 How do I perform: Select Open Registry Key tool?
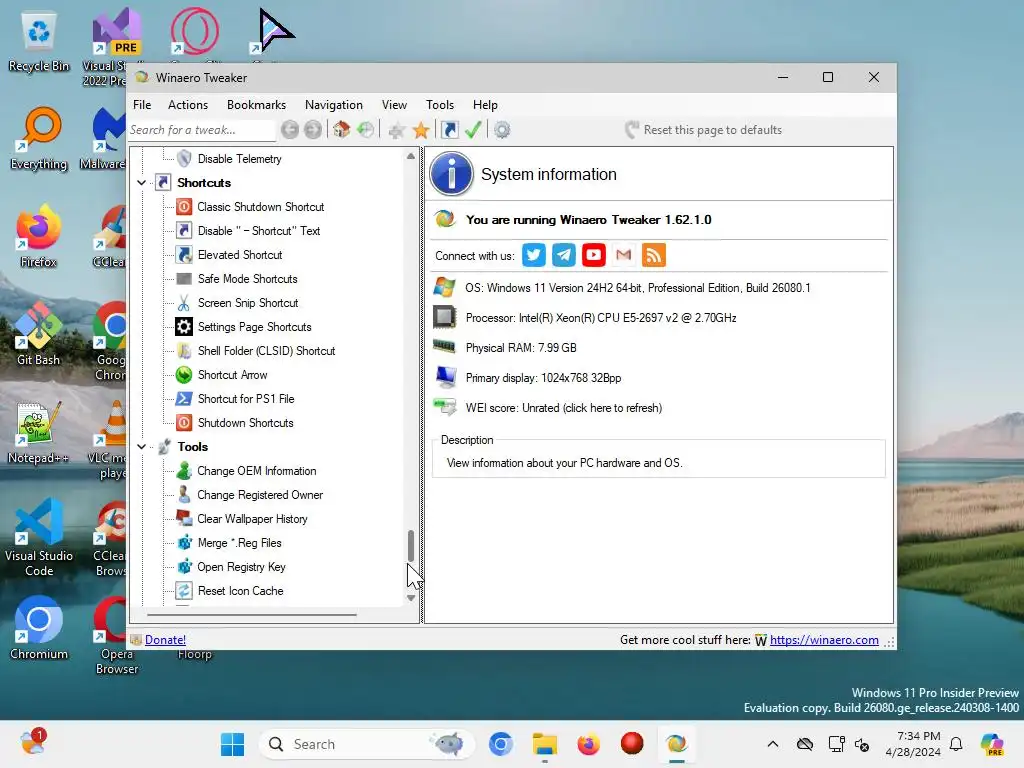click(x=242, y=567)
